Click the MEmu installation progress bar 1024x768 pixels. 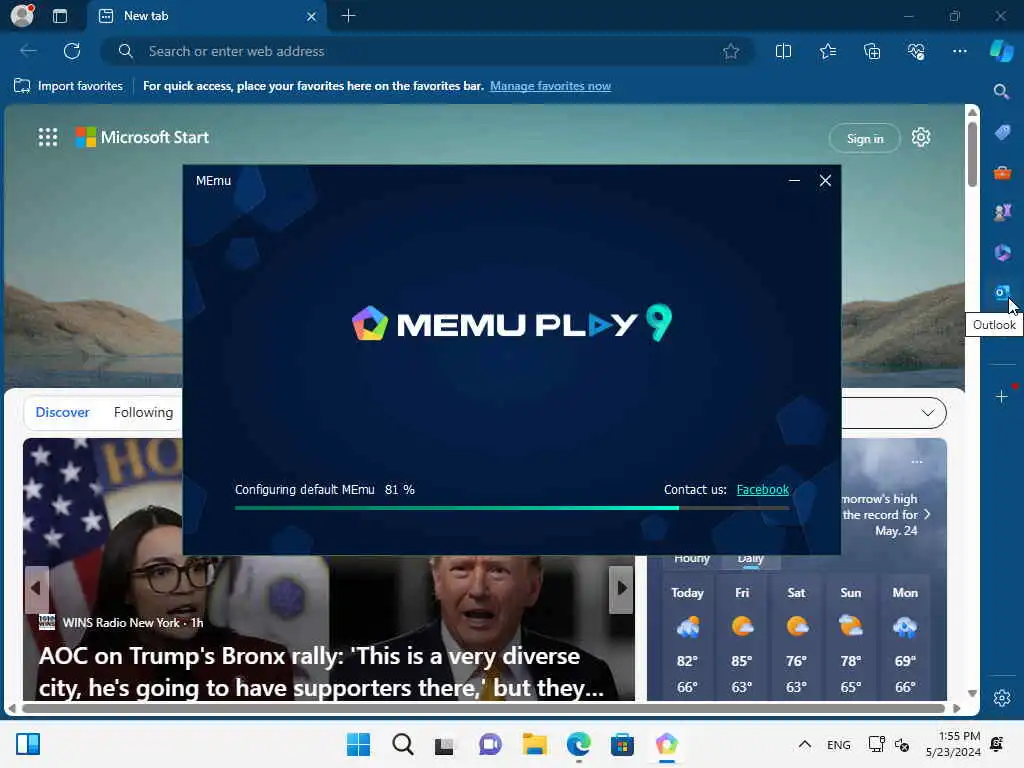tap(511, 507)
